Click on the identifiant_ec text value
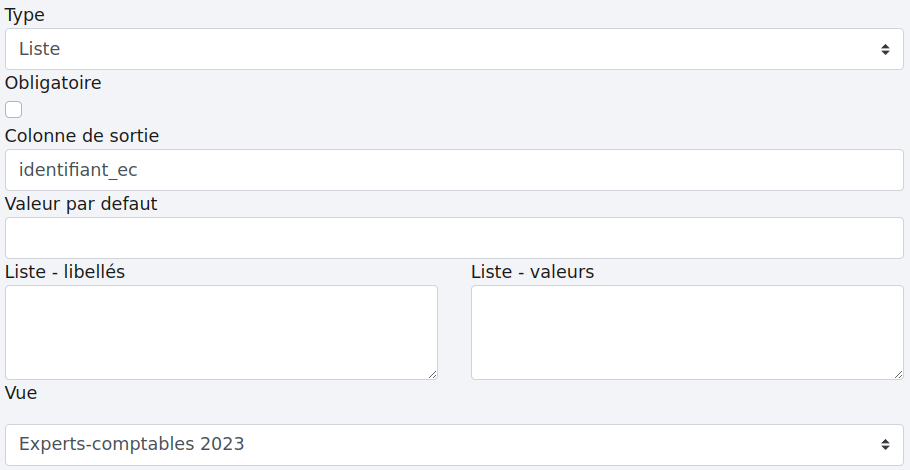The width and height of the screenshot is (910, 470). tap(78, 170)
